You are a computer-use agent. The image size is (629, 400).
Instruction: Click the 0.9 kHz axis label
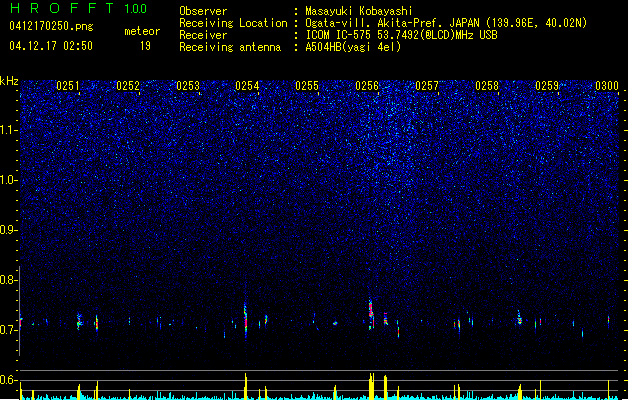point(8,230)
